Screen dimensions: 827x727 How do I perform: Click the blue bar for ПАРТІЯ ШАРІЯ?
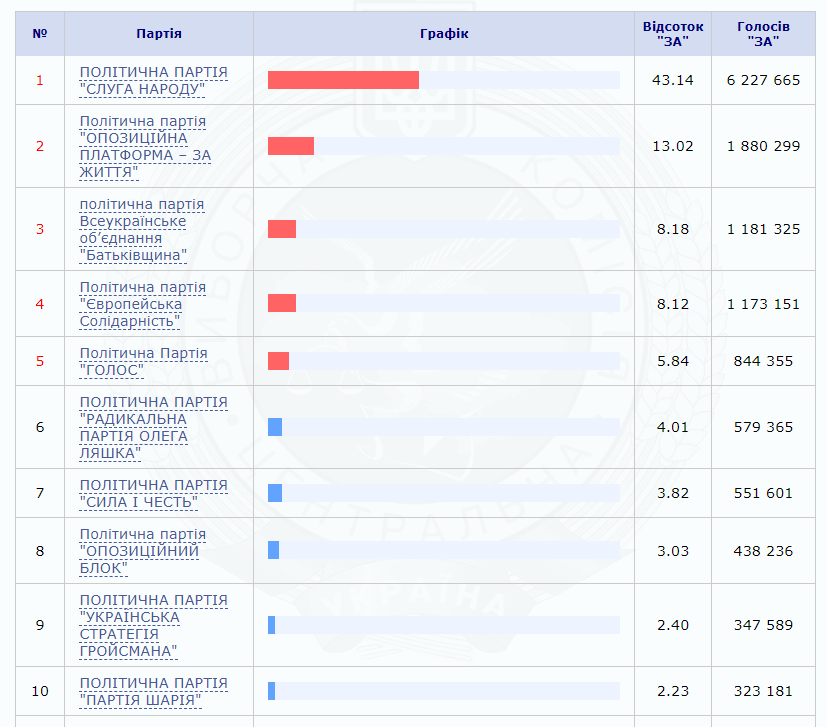pyautogui.click(x=272, y=691)
